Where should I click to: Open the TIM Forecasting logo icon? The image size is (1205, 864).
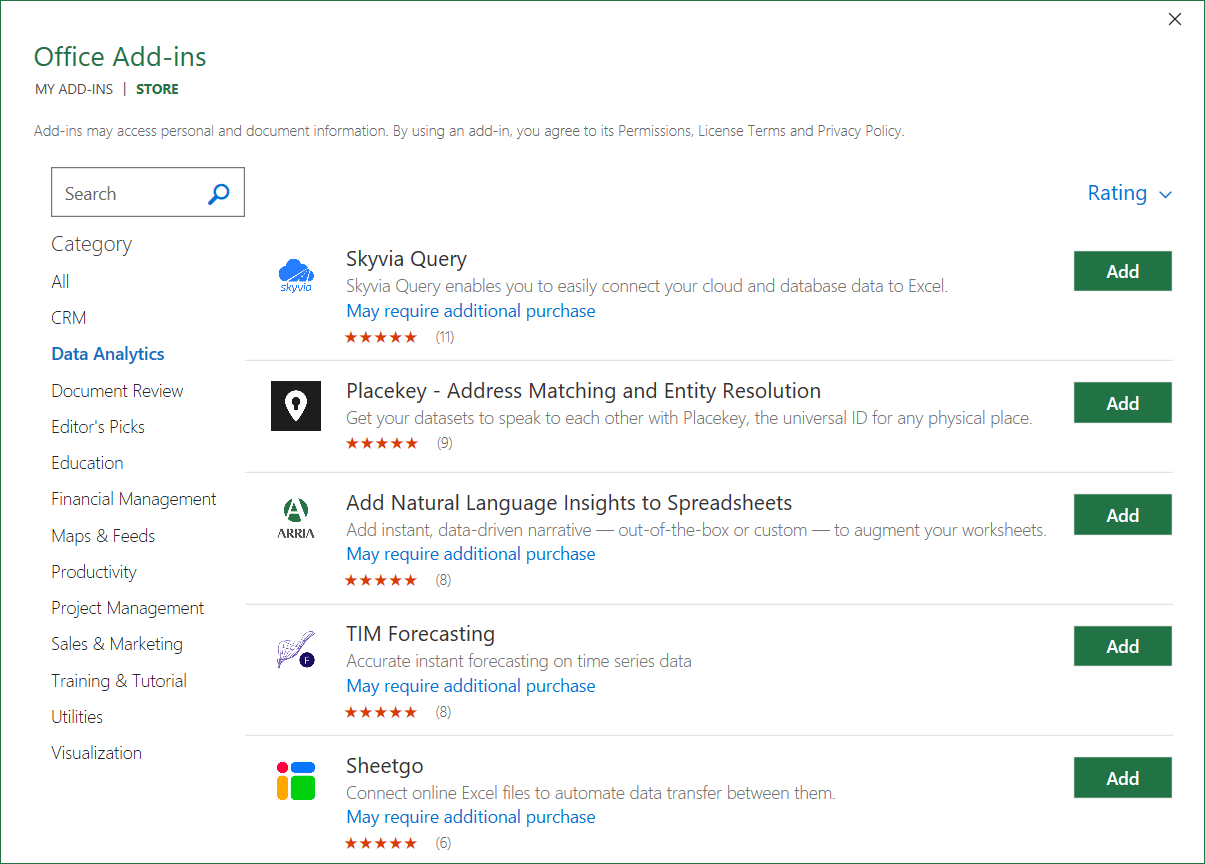click(296, 649)
